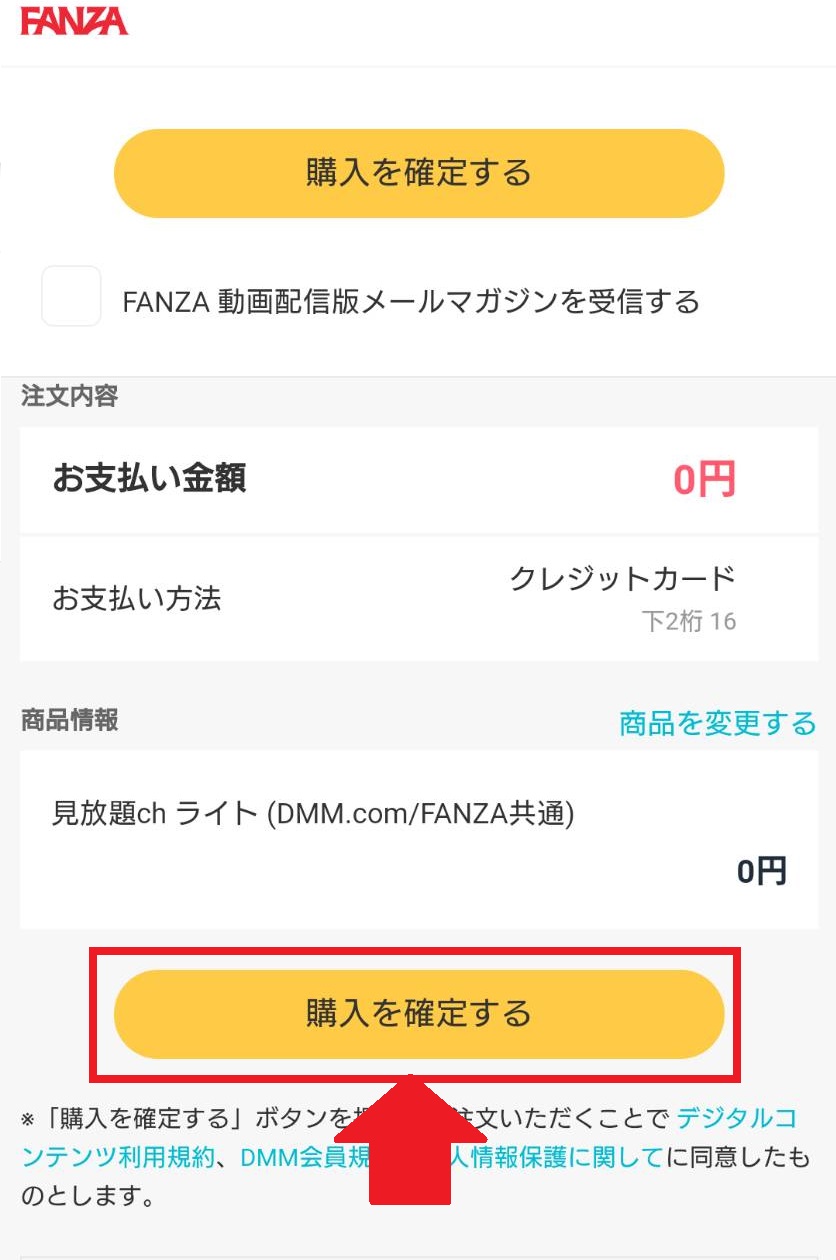
Task: Select the お支払い金額 row
Action: tap(418, 480)
